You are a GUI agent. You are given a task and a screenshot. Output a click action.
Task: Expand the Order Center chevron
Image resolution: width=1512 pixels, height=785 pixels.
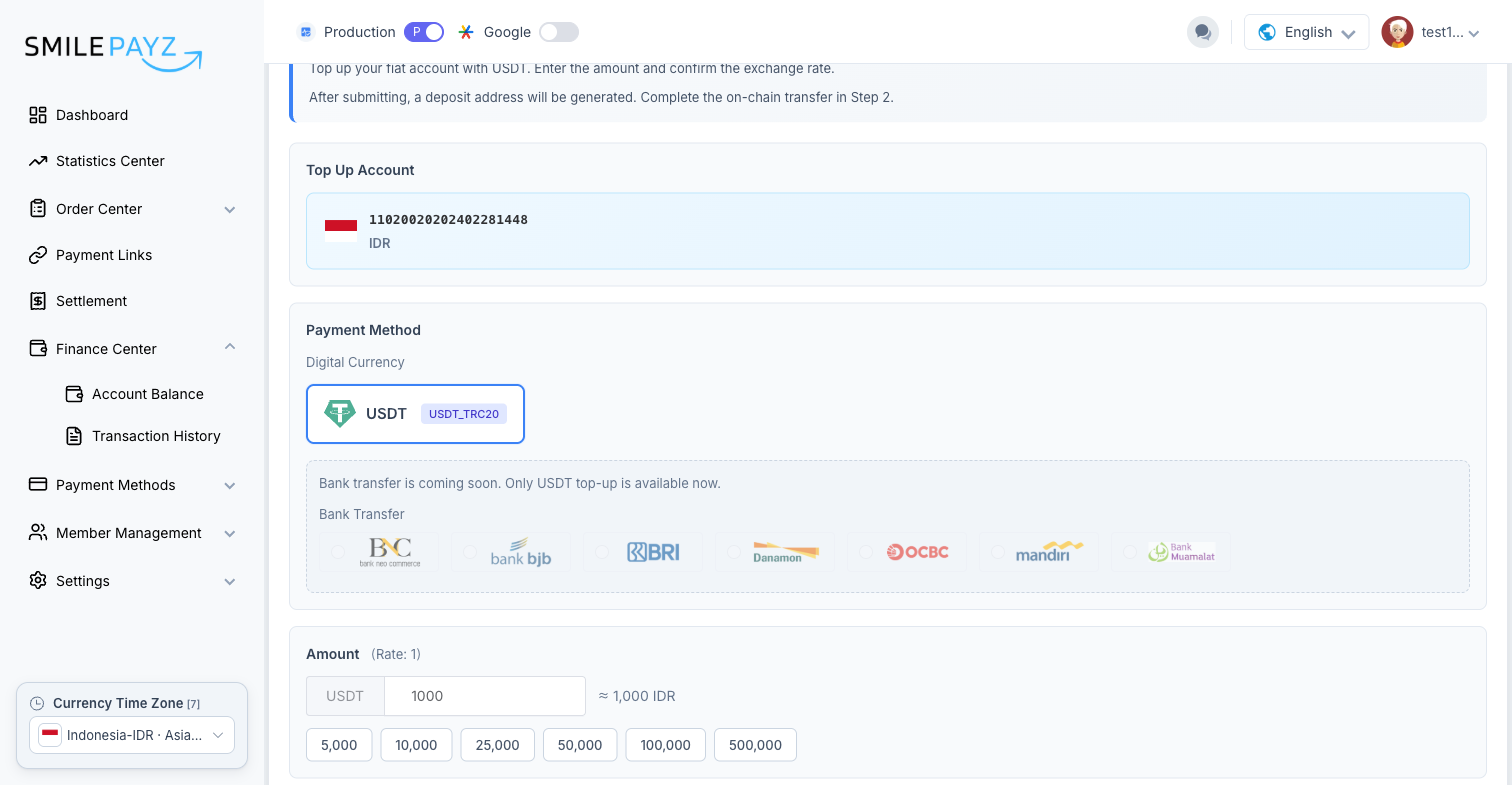tap(230, 210)
